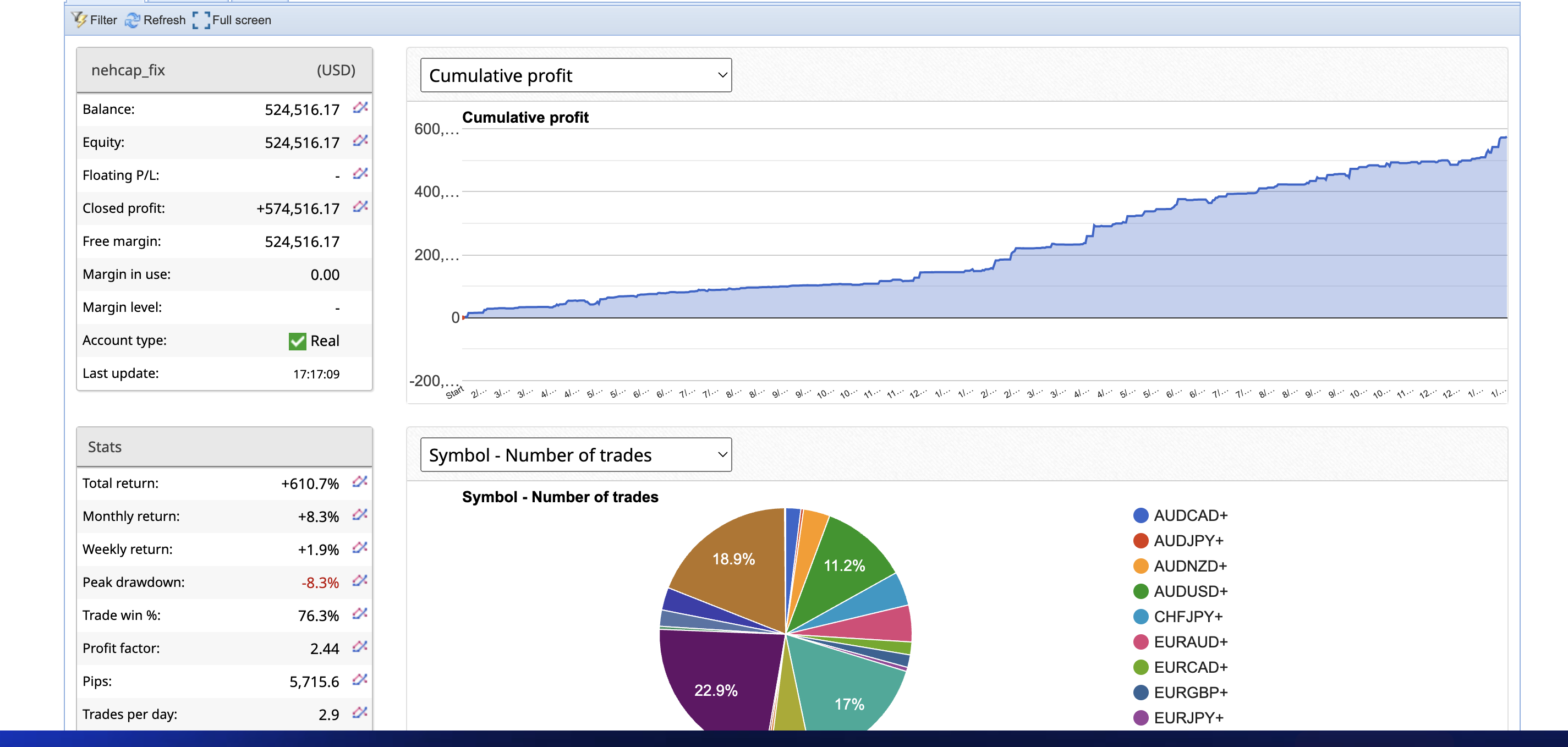Image resolution: width=1568 pixels, height=747 pixels.
Task: Toggle EURAUD+ legend entry
Action: (1190, 642)
